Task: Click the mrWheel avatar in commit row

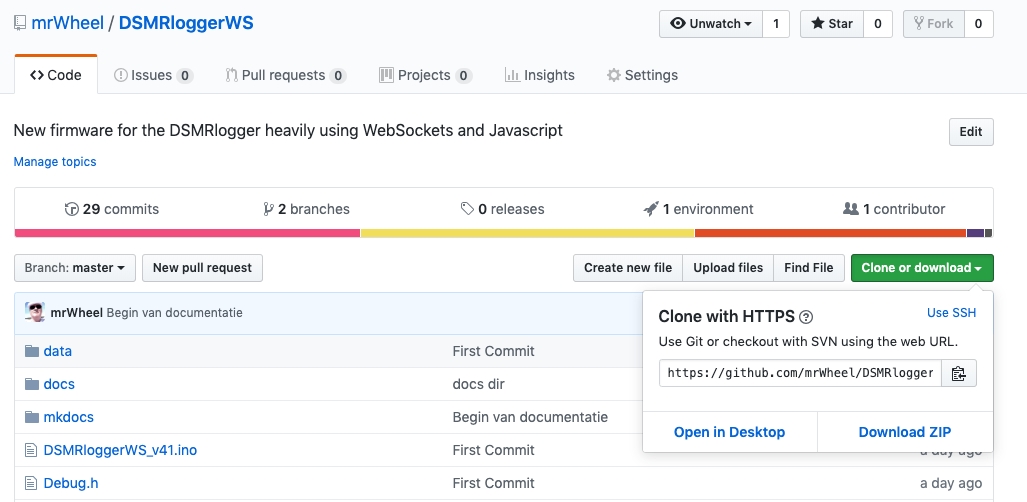Action: pos(35,312)
